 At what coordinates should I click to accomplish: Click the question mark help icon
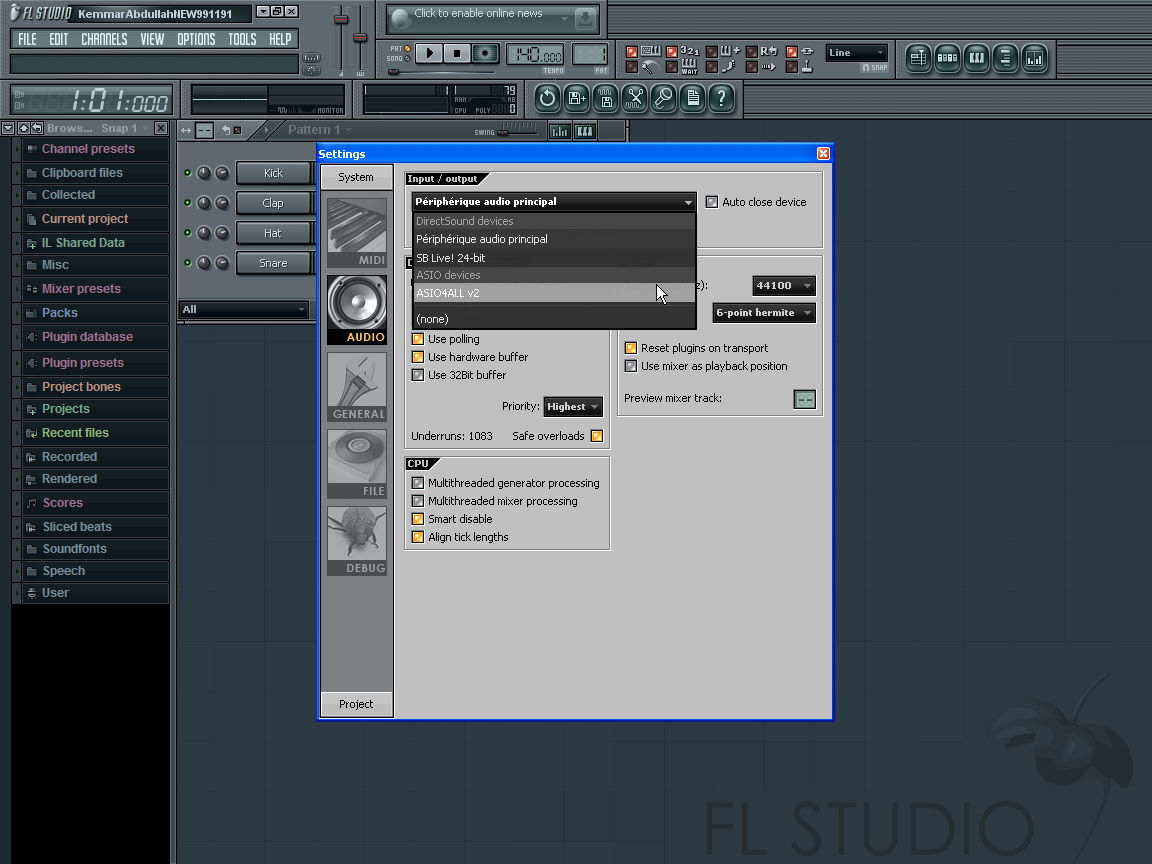(721, 98)
